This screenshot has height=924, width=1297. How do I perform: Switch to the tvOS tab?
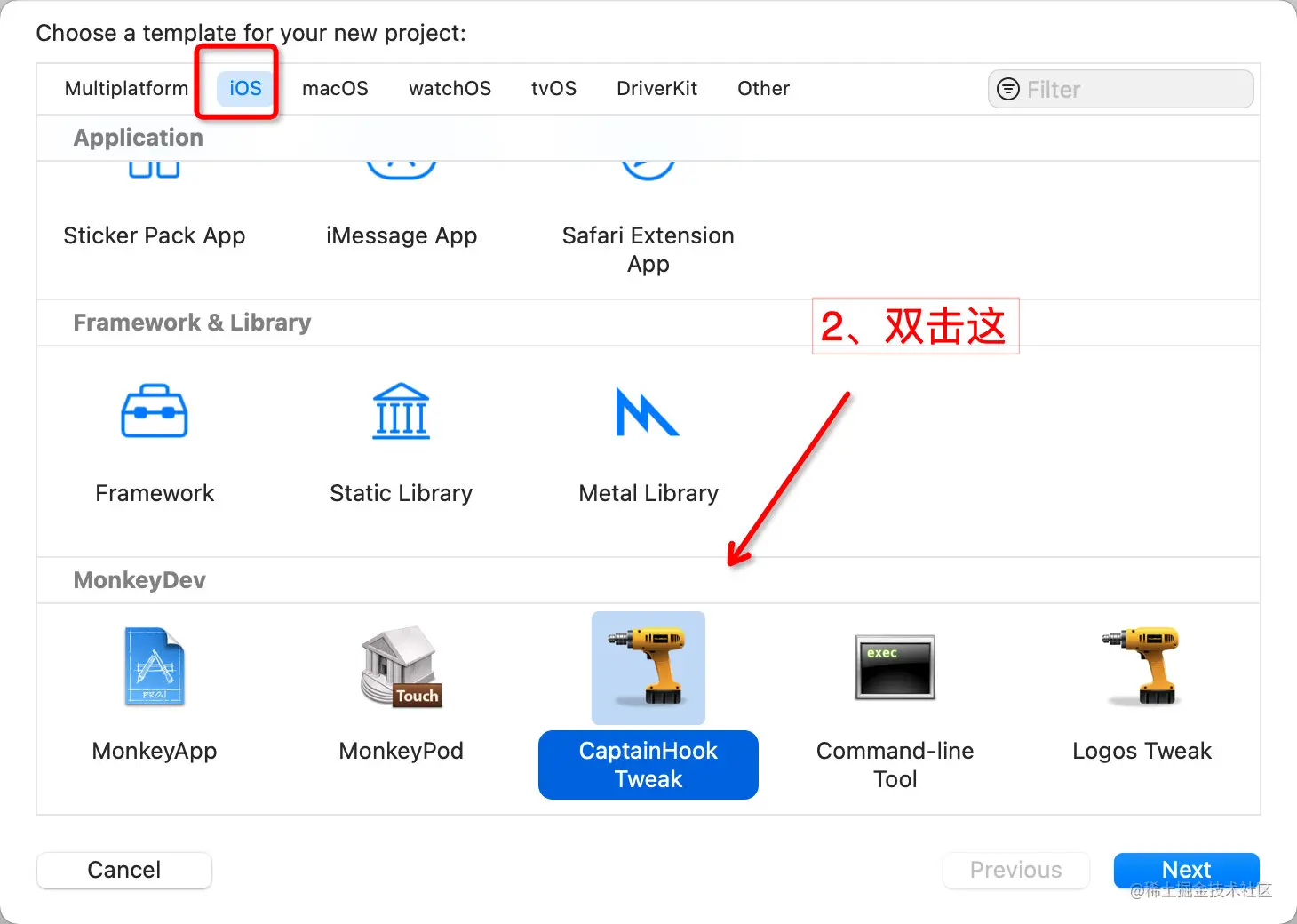[x=553, y=89]
